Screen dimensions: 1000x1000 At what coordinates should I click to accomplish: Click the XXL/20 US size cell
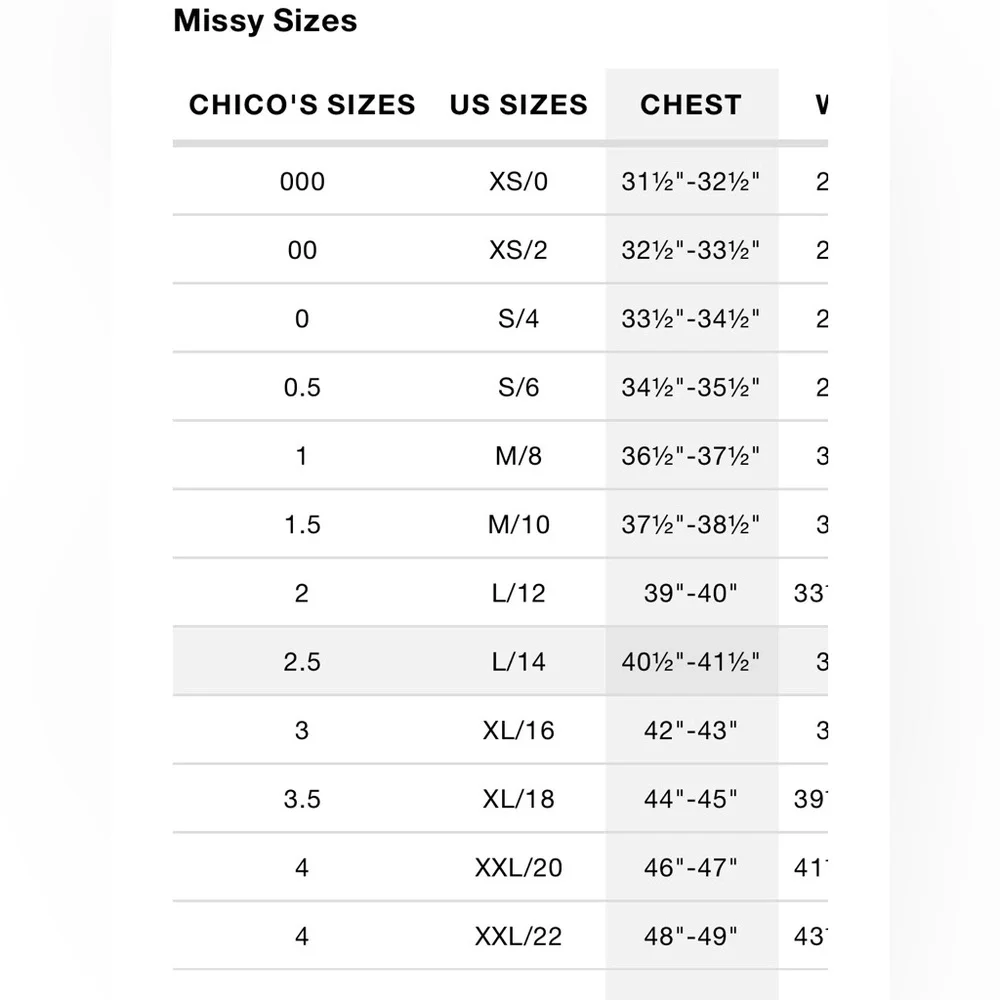coord(518,867)
